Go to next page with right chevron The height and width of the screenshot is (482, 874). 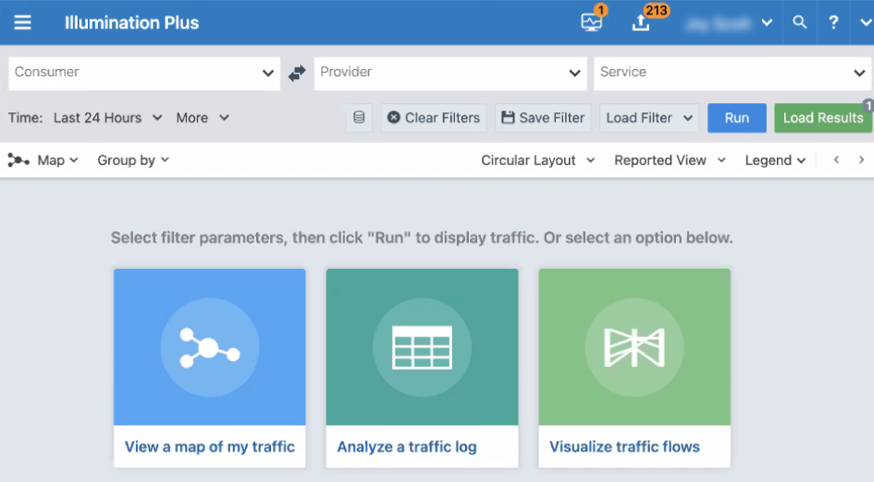click(861, 160)
